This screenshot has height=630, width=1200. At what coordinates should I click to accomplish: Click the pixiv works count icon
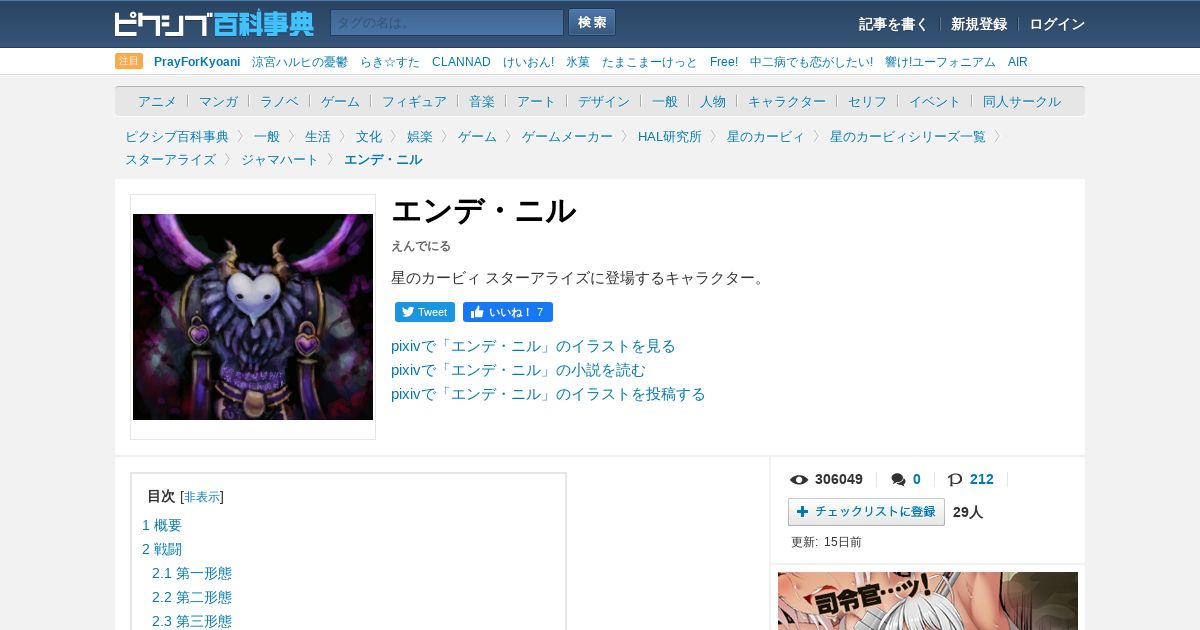pyautogui.click(x=955, y=480)
